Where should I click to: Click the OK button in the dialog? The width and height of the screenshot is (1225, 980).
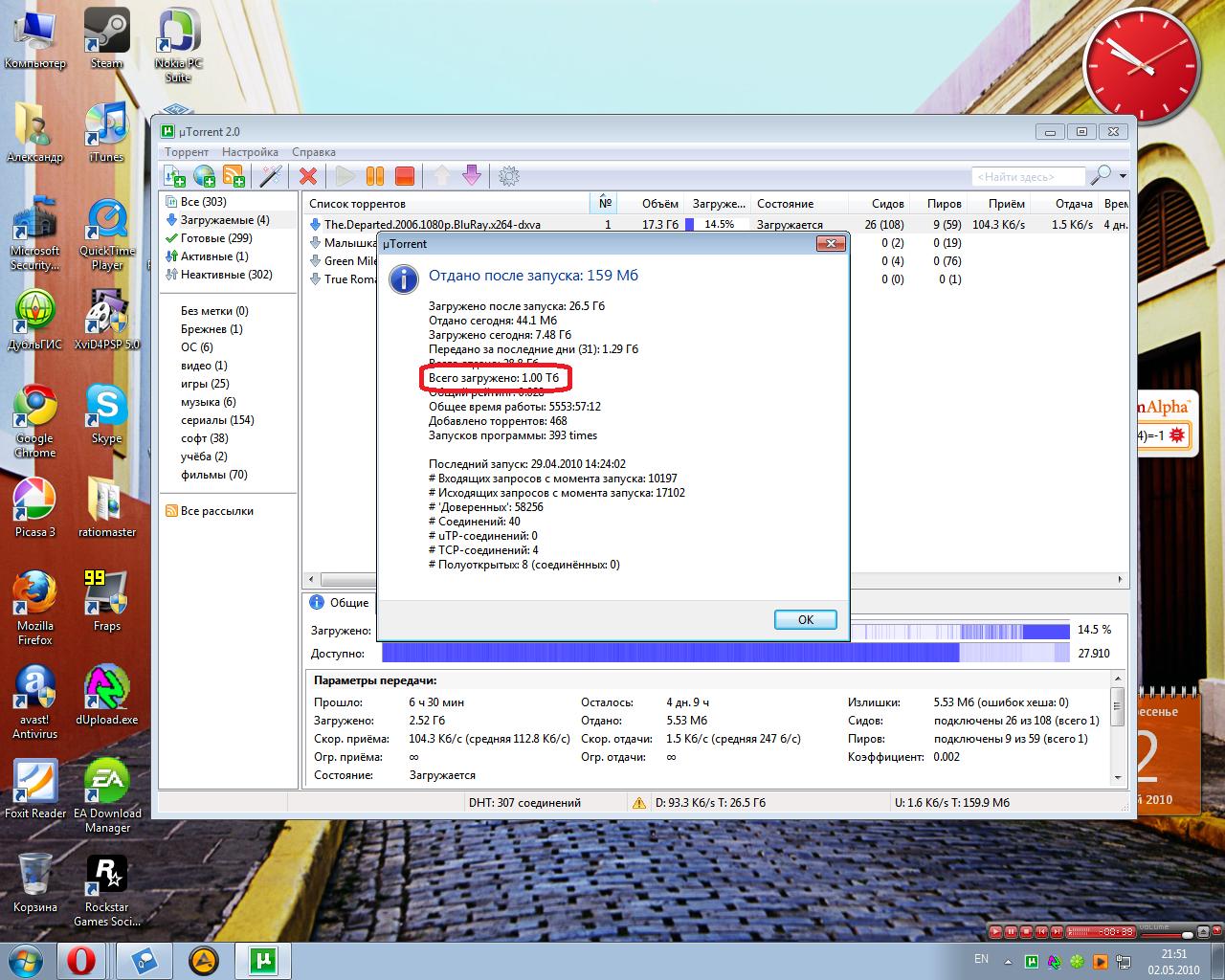(805, 619)
